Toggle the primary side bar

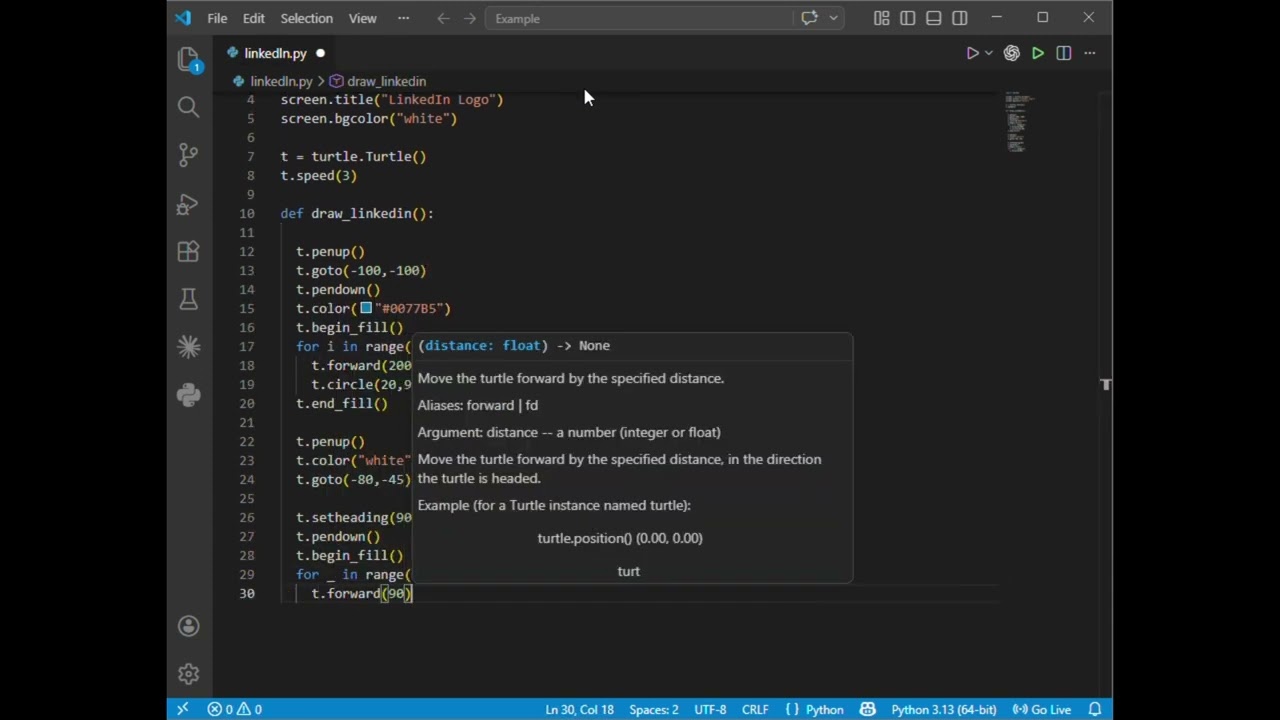[907, 18]
